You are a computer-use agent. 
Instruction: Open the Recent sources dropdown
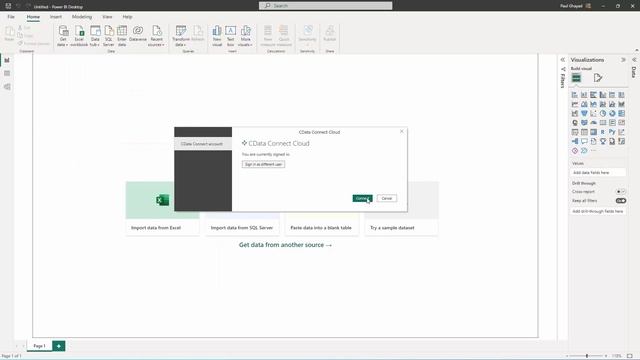coord(156,36)
